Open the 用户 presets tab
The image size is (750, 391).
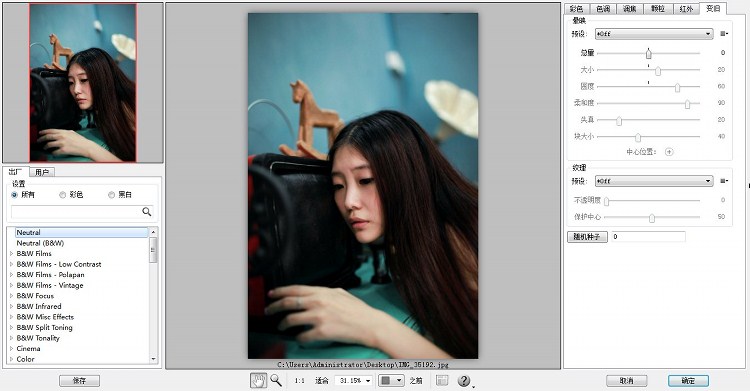(42, 172)
